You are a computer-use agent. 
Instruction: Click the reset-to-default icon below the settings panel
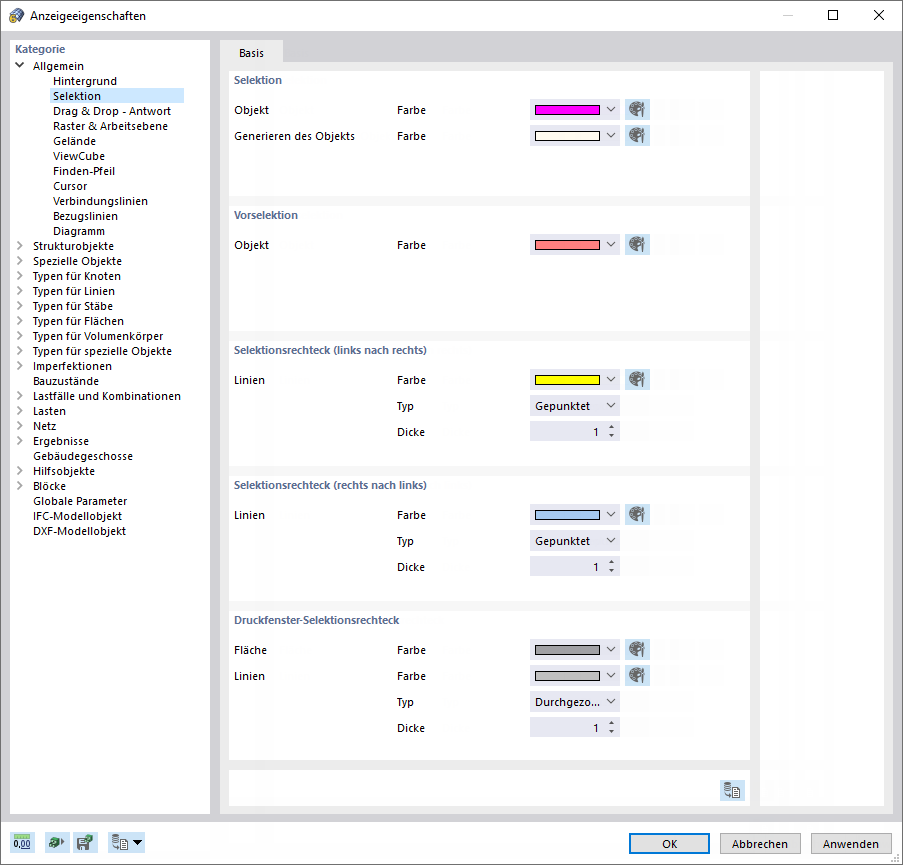point(732,790)
